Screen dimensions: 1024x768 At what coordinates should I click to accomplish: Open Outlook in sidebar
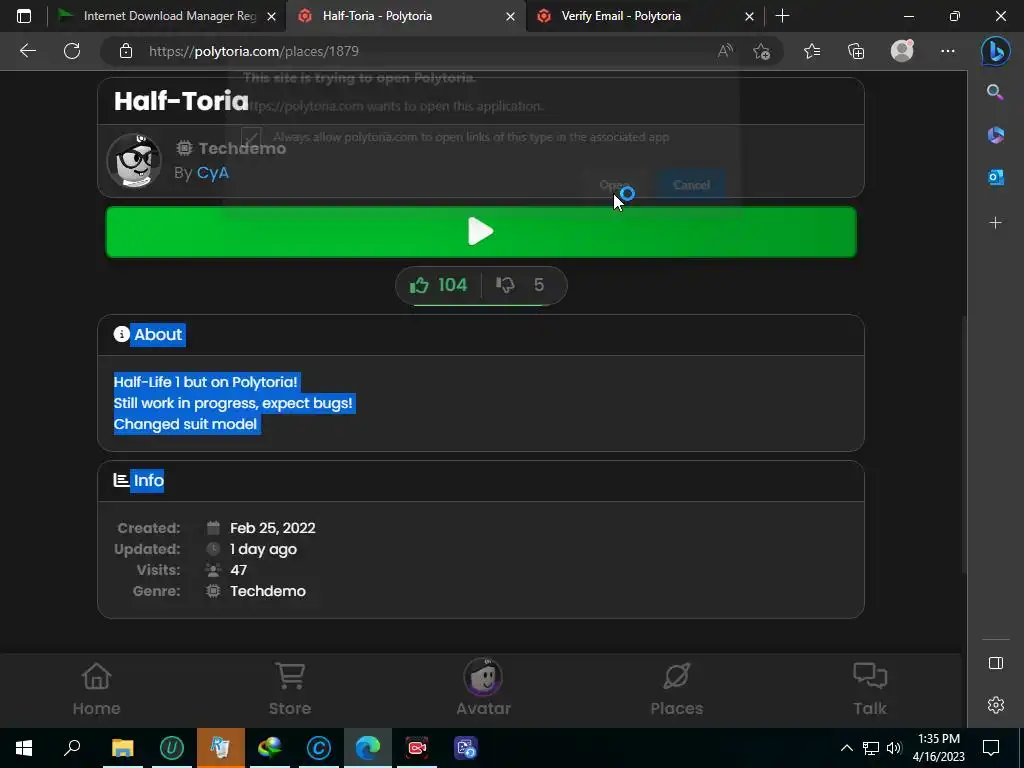click(x=995, y=176)
